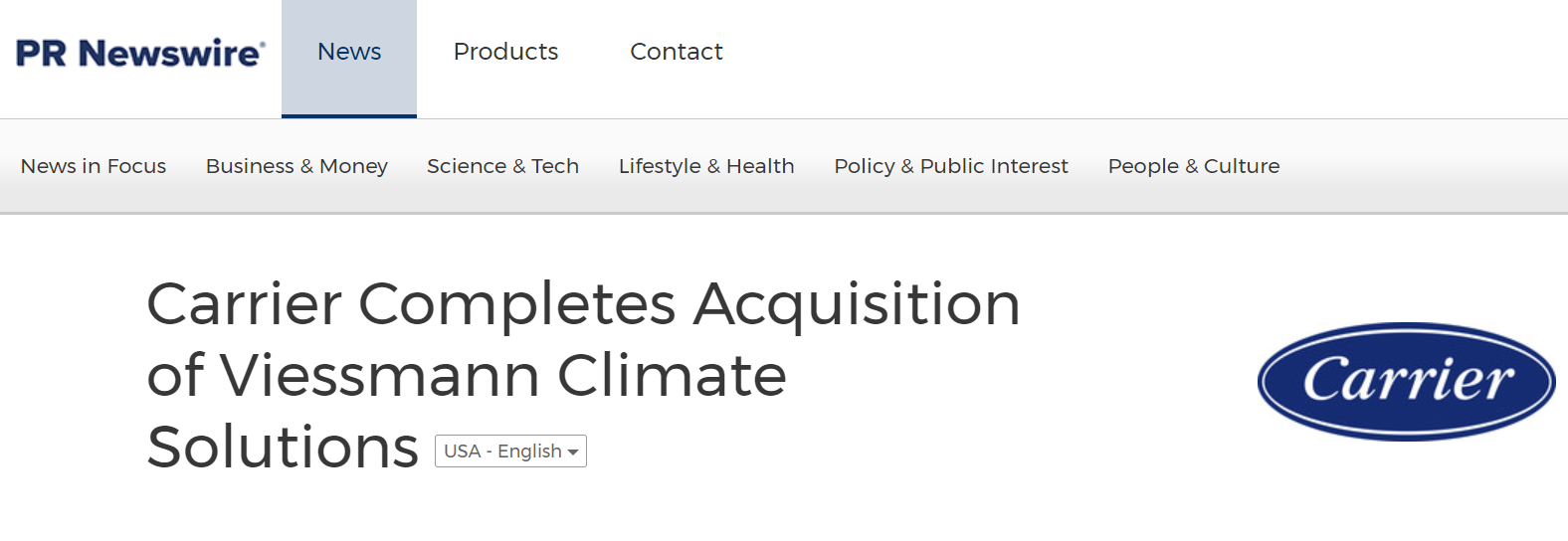Open the Contact menu
1568x541 pixels.
tap(677, 52)
